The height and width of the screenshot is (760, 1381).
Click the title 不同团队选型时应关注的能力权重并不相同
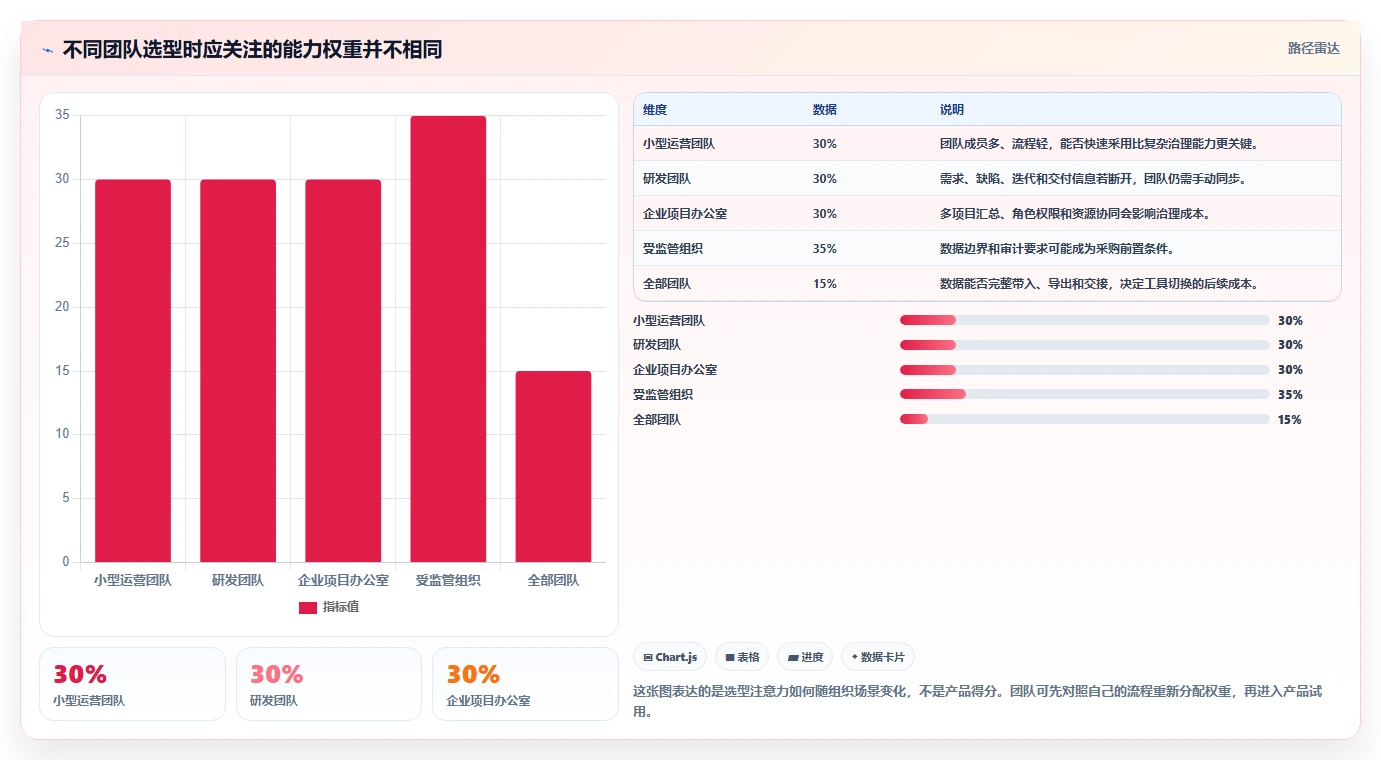tap(252, 50)
